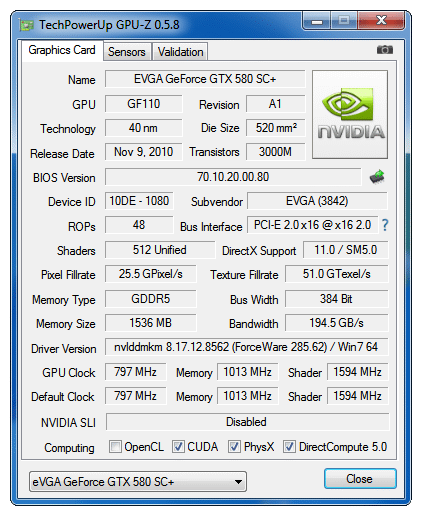Click the BIOS save chip icon
Image resolution: width=422 pixels, height=516 pixels.
(377, 177)
